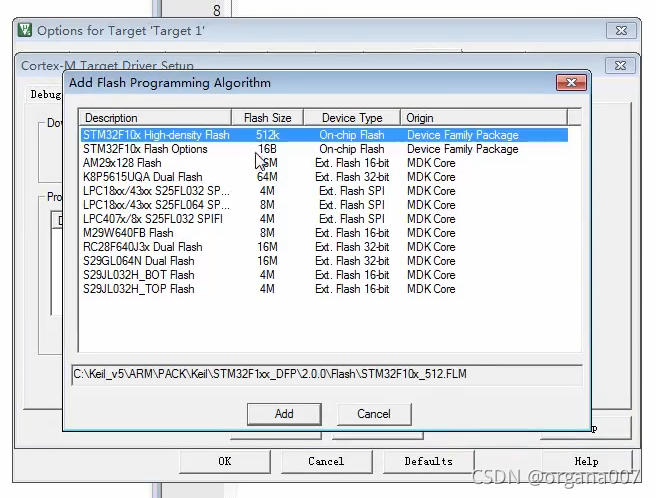The width and height of the screenshot is (656, 498).
Task: Cancel the Add Flash Programming Algorithm dialog
Action: point(374,414)
